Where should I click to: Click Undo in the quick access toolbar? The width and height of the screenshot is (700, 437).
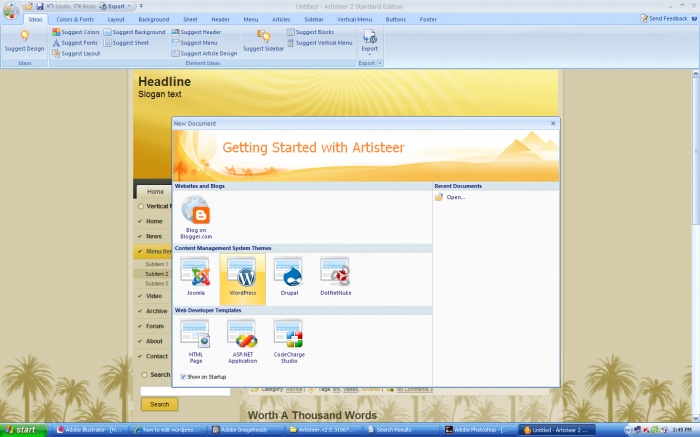pyautogui.click(x=58, y=6)
